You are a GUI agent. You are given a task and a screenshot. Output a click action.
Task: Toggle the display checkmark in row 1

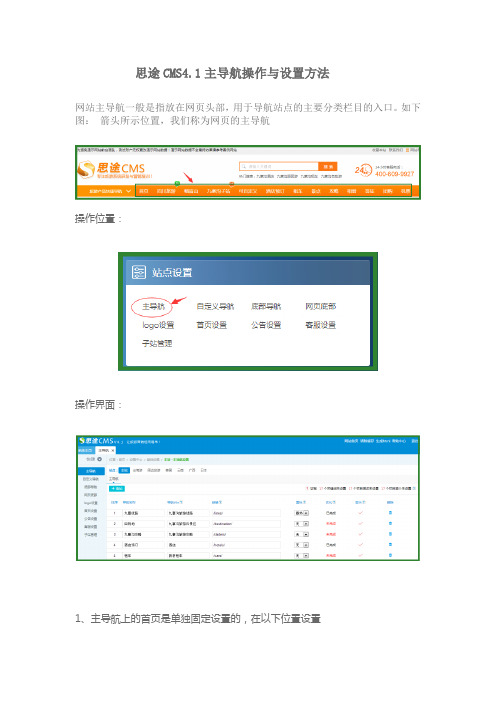point(360,513)
